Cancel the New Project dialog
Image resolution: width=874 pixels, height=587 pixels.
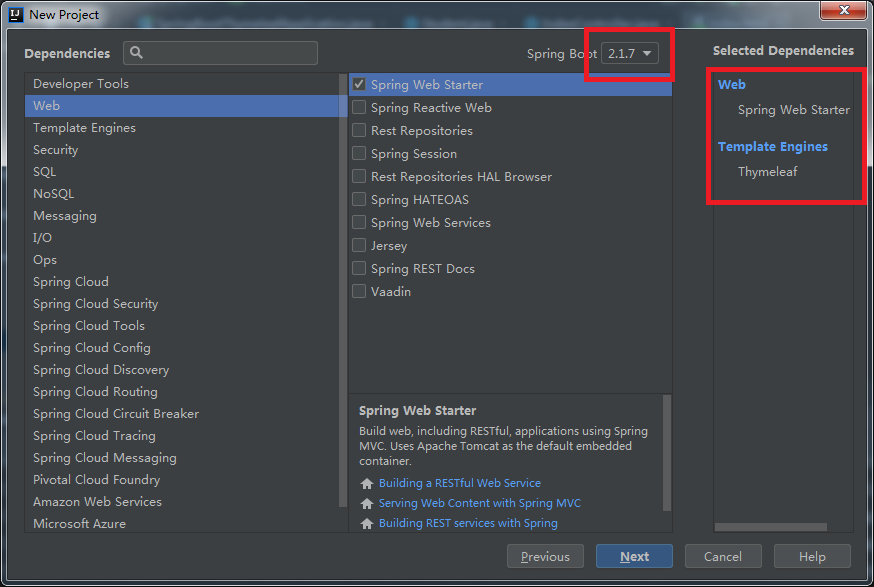(x=723, y=556)
